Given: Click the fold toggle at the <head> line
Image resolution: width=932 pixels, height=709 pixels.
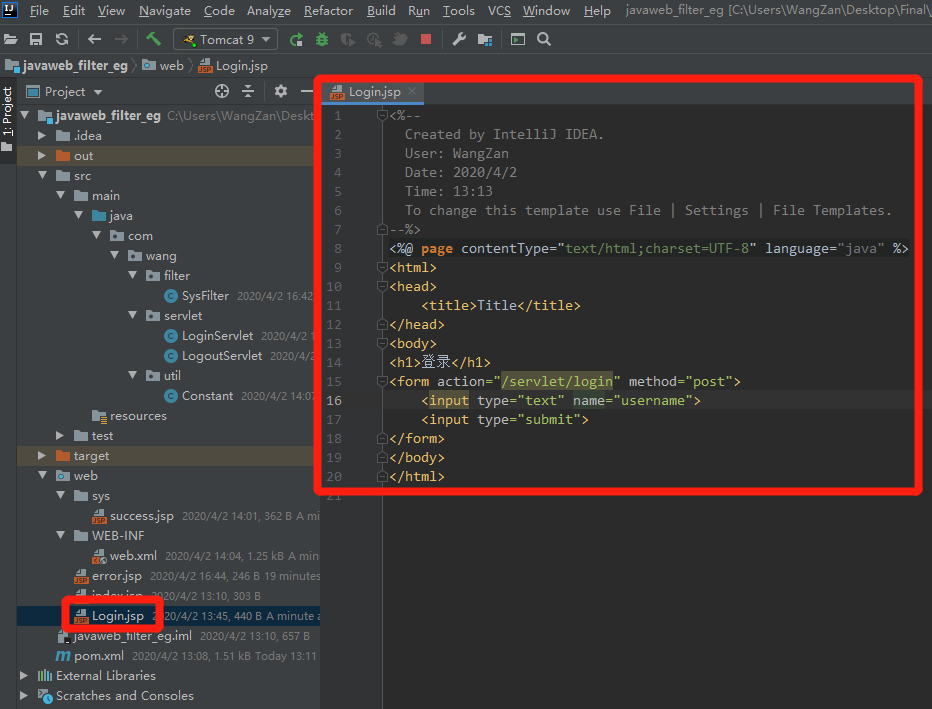Looking at the screenshot, I should click(382, 286).
